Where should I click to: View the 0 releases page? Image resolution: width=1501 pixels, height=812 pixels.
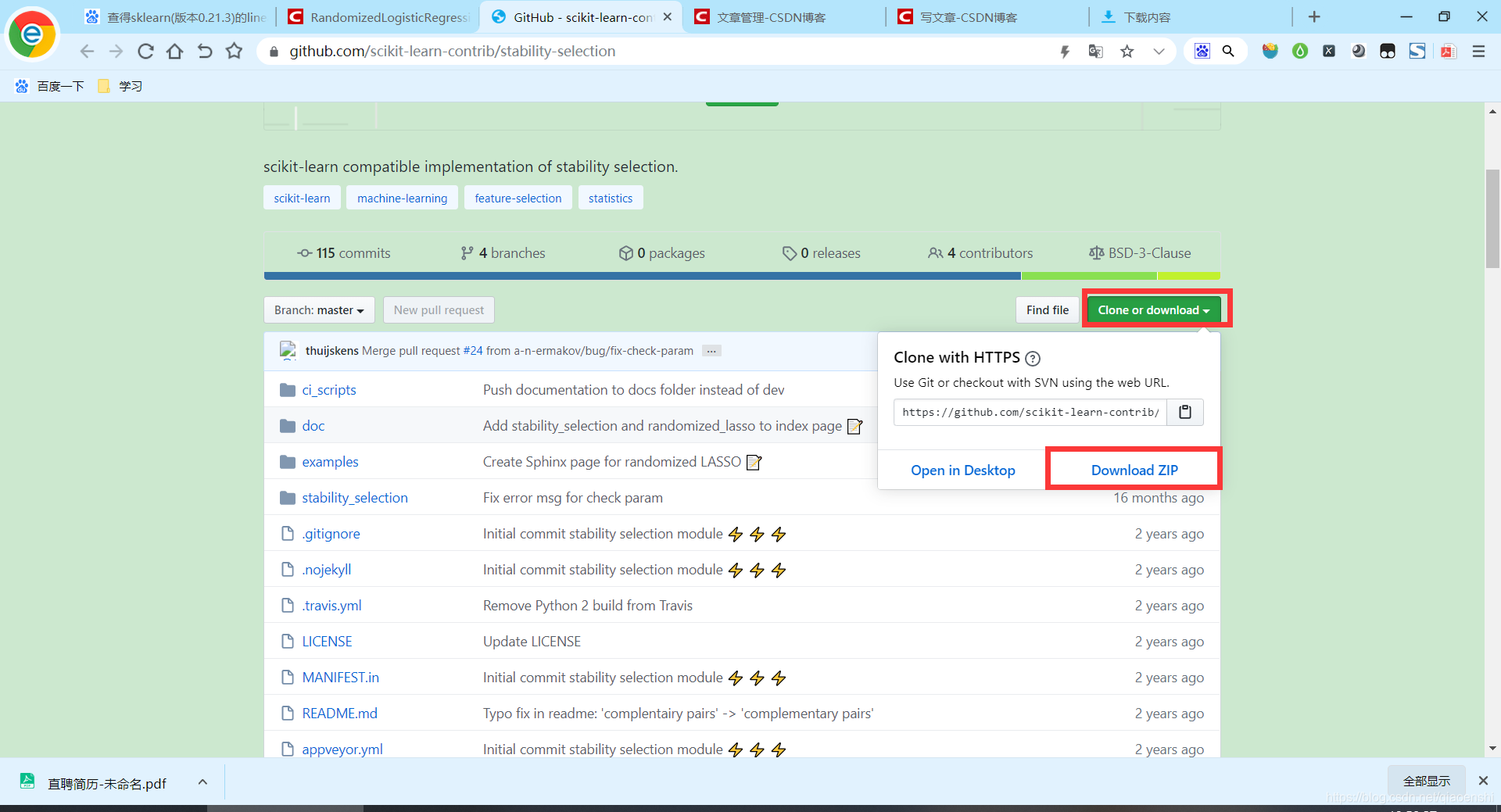(821, 253)
